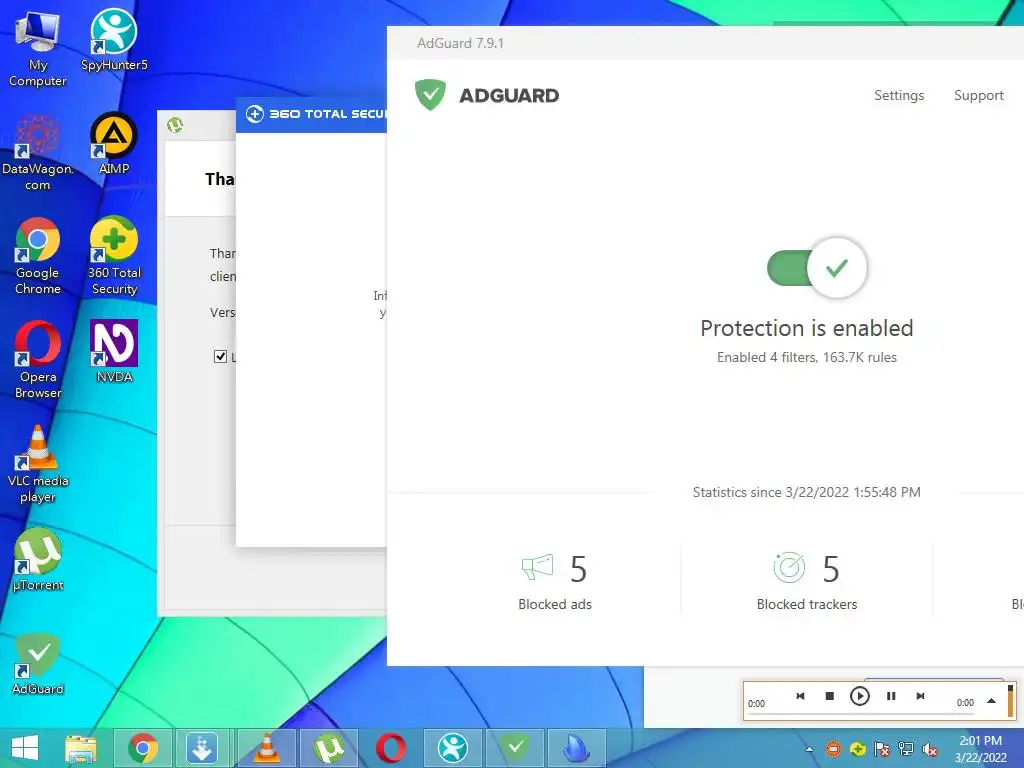Image resolution: width=1024 pixels, height=768 pixels.
Task: Pause playback in the mini player
Action: tap(891, 696)
